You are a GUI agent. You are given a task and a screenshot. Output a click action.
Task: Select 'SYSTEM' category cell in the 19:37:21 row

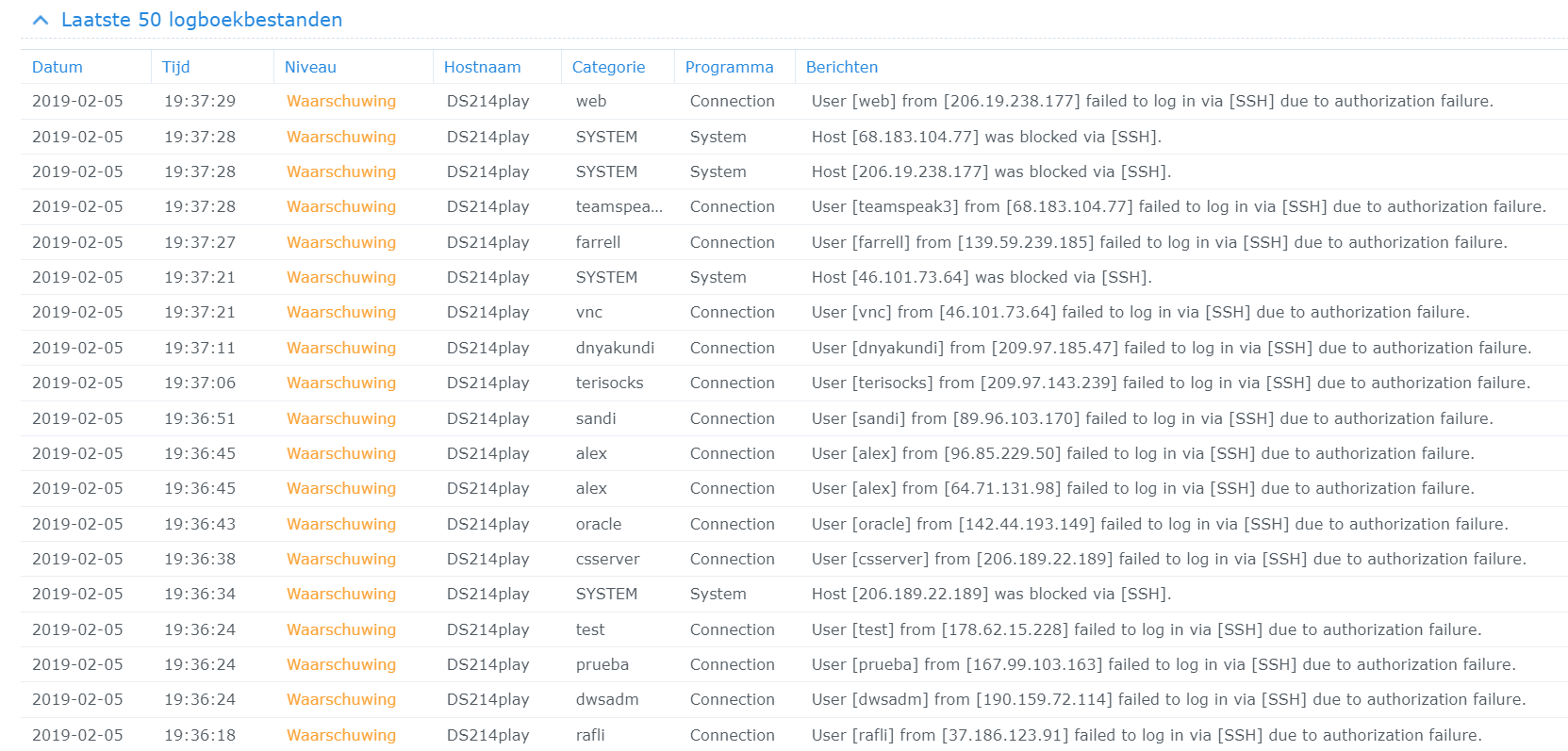pyautogui.click(x=606, y=277)
